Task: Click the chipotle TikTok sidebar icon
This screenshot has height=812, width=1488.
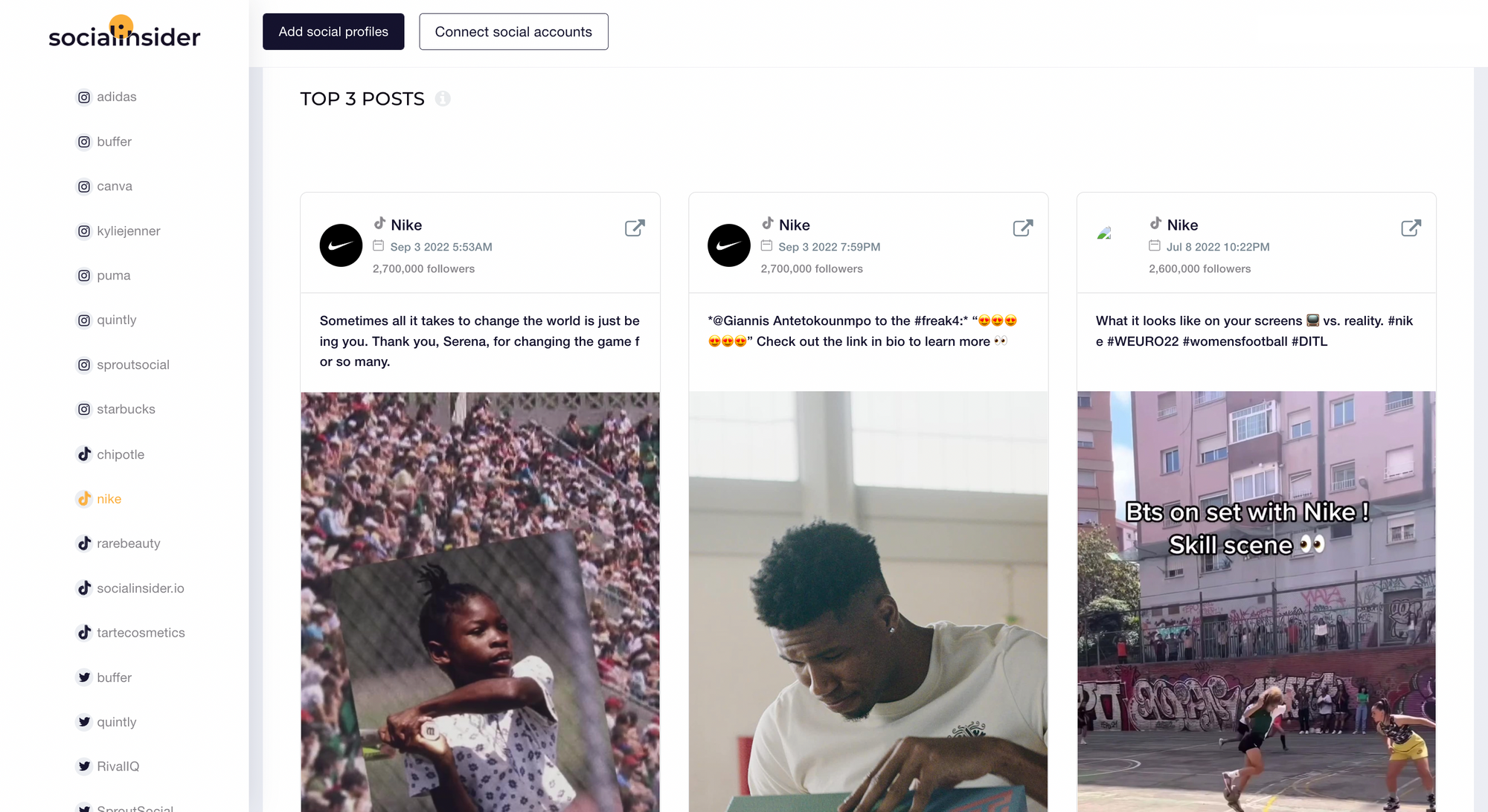Action: pyautogui.click(x=84, y=454)
